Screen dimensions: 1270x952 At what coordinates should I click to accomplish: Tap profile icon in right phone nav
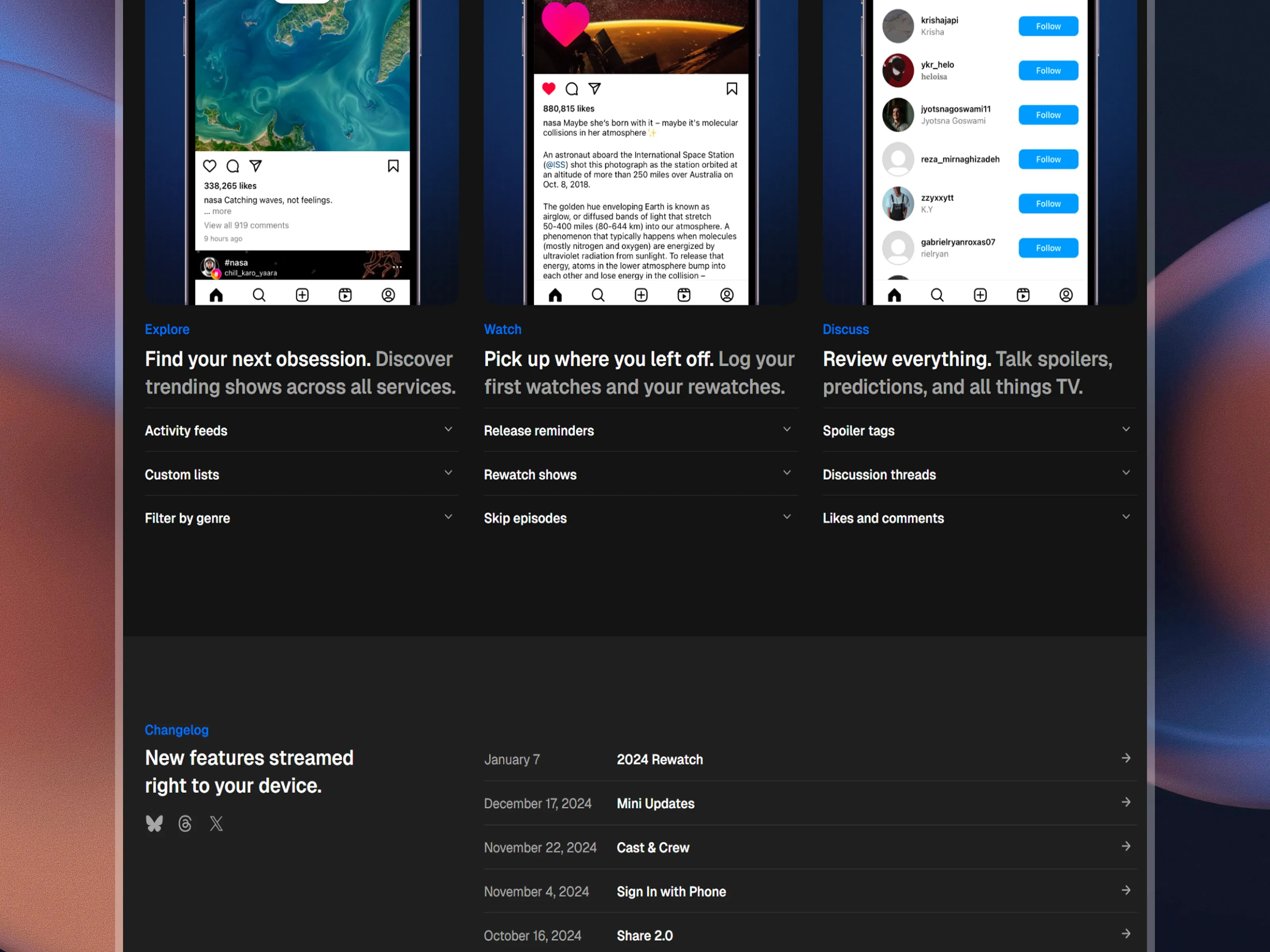coord(1066,295)
